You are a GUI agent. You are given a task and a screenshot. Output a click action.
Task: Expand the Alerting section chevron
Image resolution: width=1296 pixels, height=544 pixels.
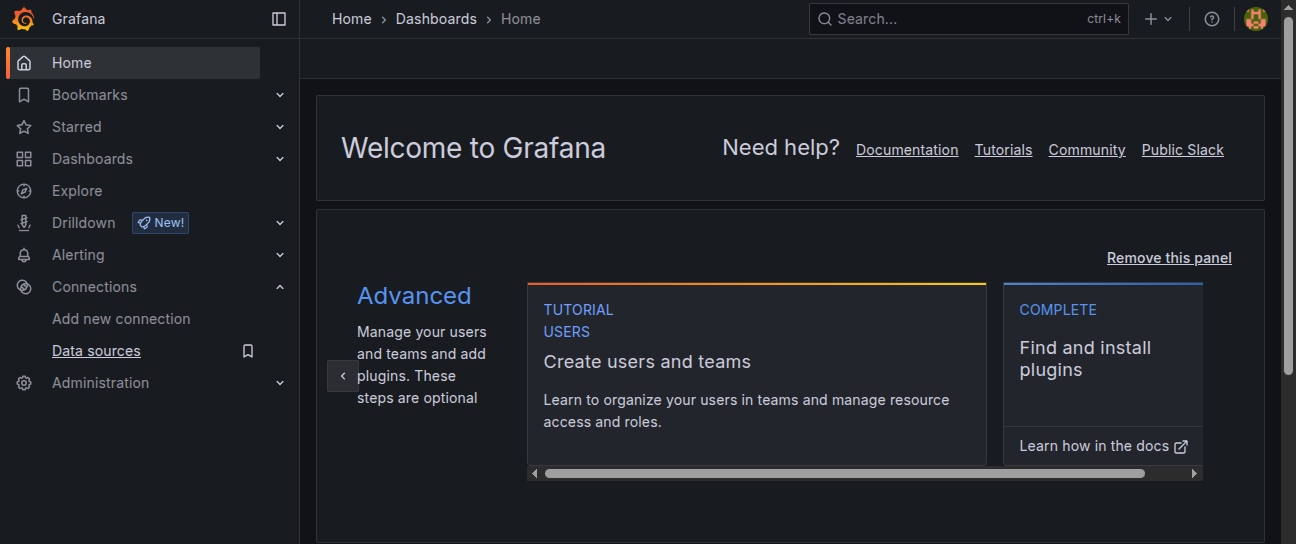[280, 255]
